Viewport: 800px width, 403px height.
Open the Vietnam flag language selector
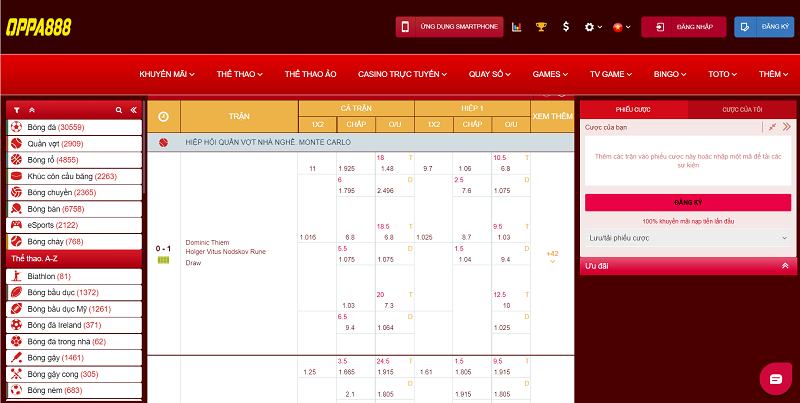(622, 27)
